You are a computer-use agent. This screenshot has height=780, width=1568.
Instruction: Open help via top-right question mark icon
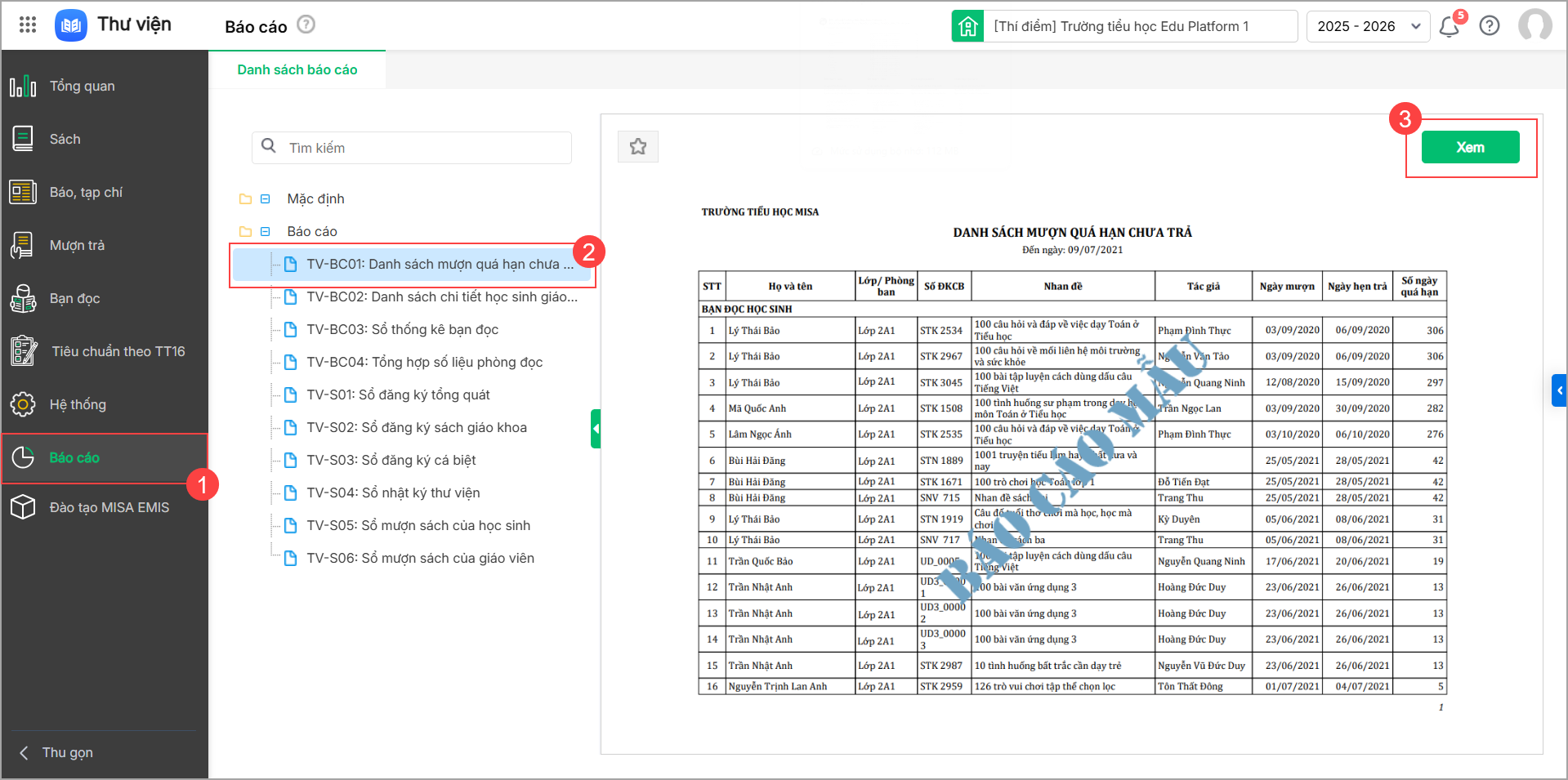[x=1490, y=26]
